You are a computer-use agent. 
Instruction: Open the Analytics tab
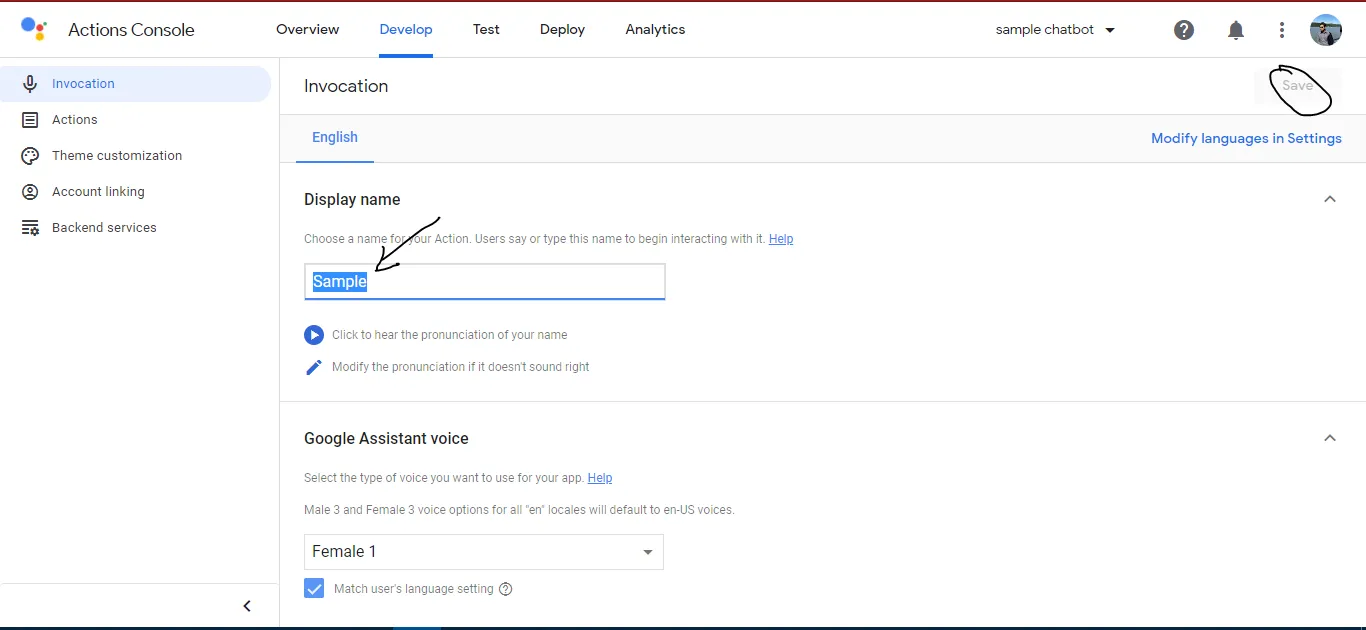pyautogui.click(x=655, y=29)
